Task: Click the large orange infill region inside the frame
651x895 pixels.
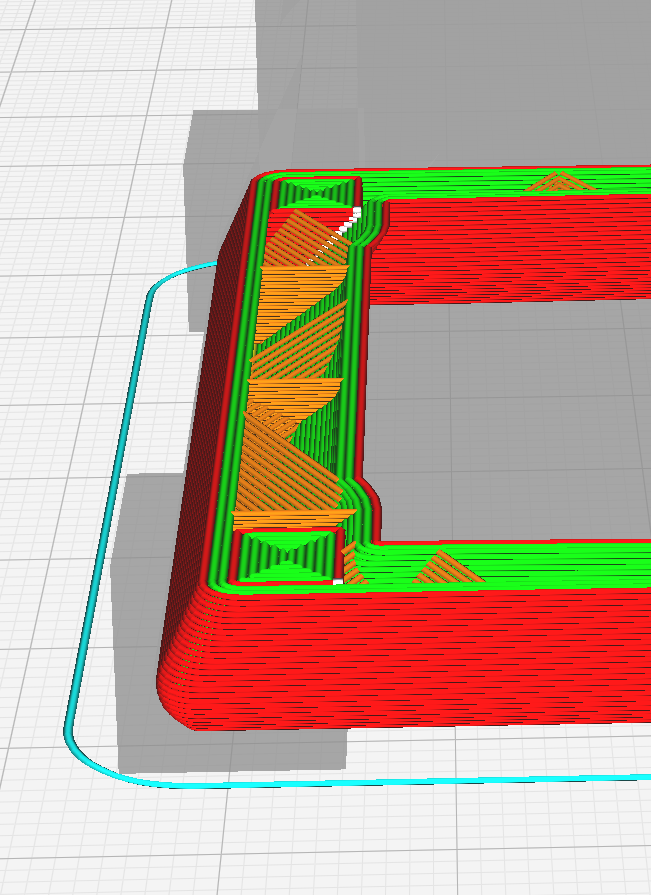Action: [297, 371]
